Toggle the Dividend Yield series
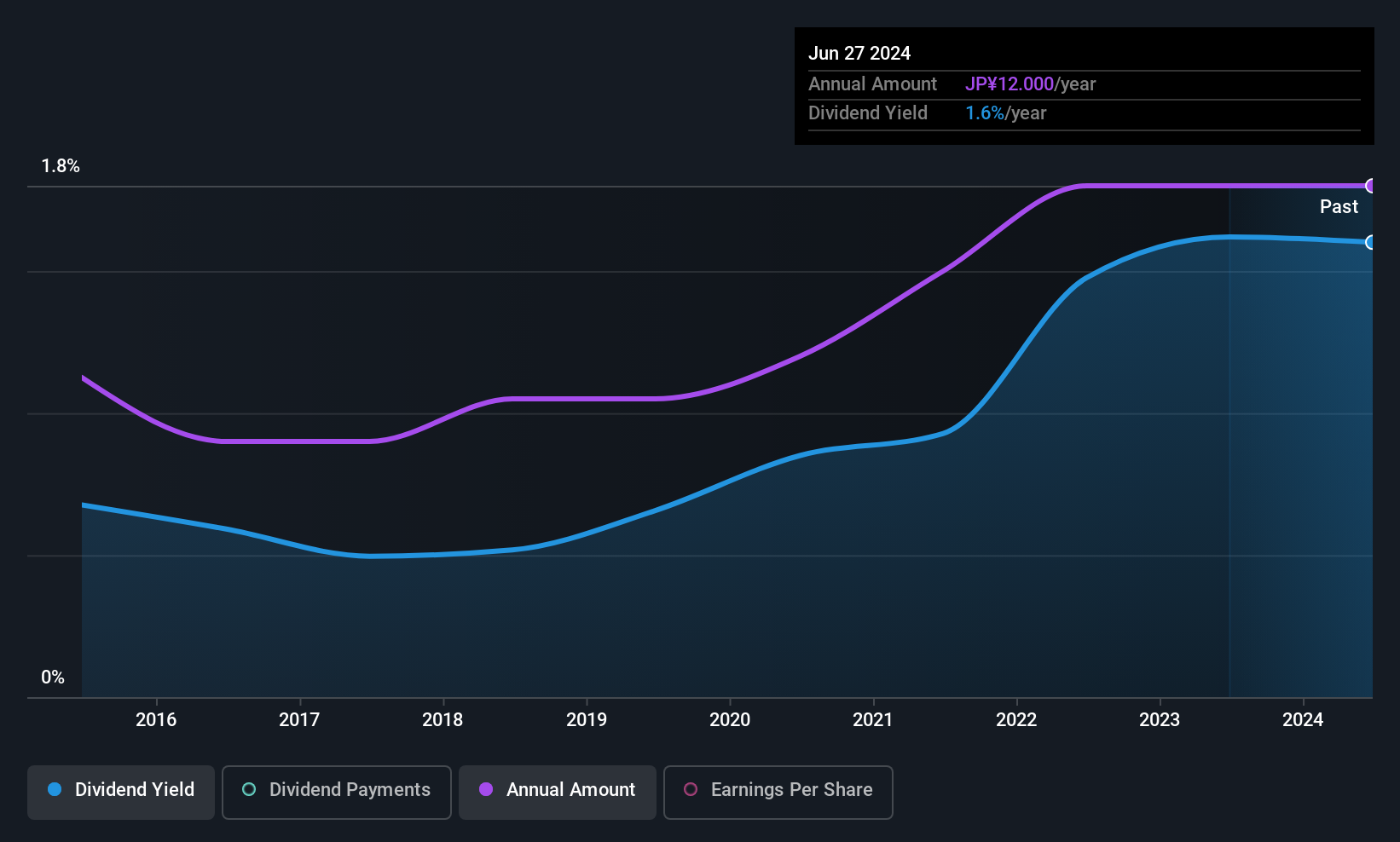This screenshot has height=842, width=1400. [x=121, y=793]
